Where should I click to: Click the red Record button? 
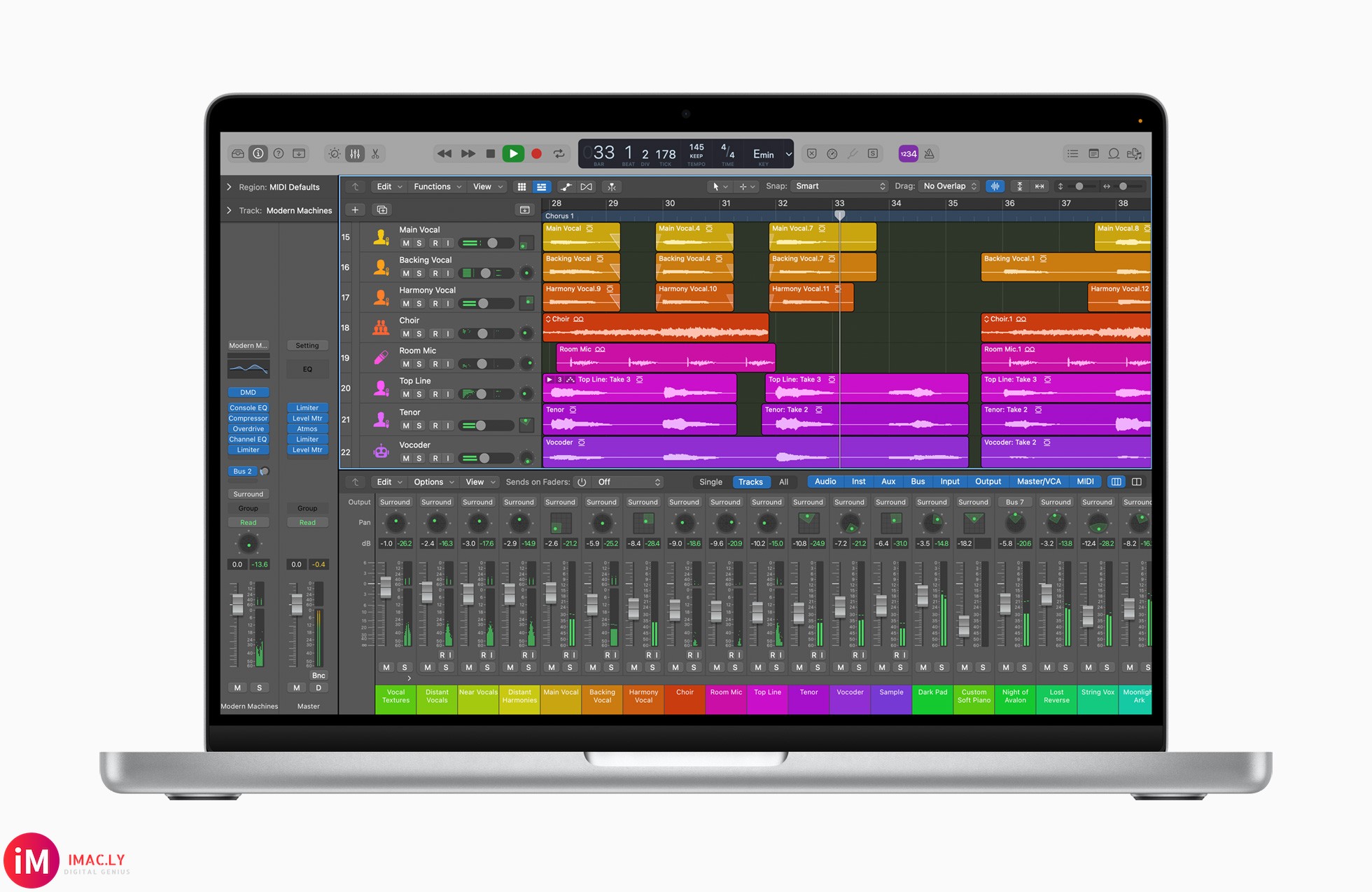point(536,153)
